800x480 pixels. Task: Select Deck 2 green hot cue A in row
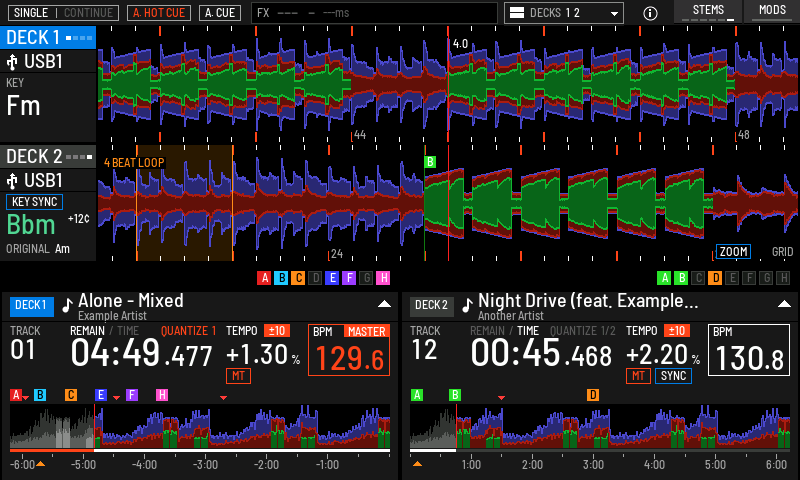click(664, 278)
